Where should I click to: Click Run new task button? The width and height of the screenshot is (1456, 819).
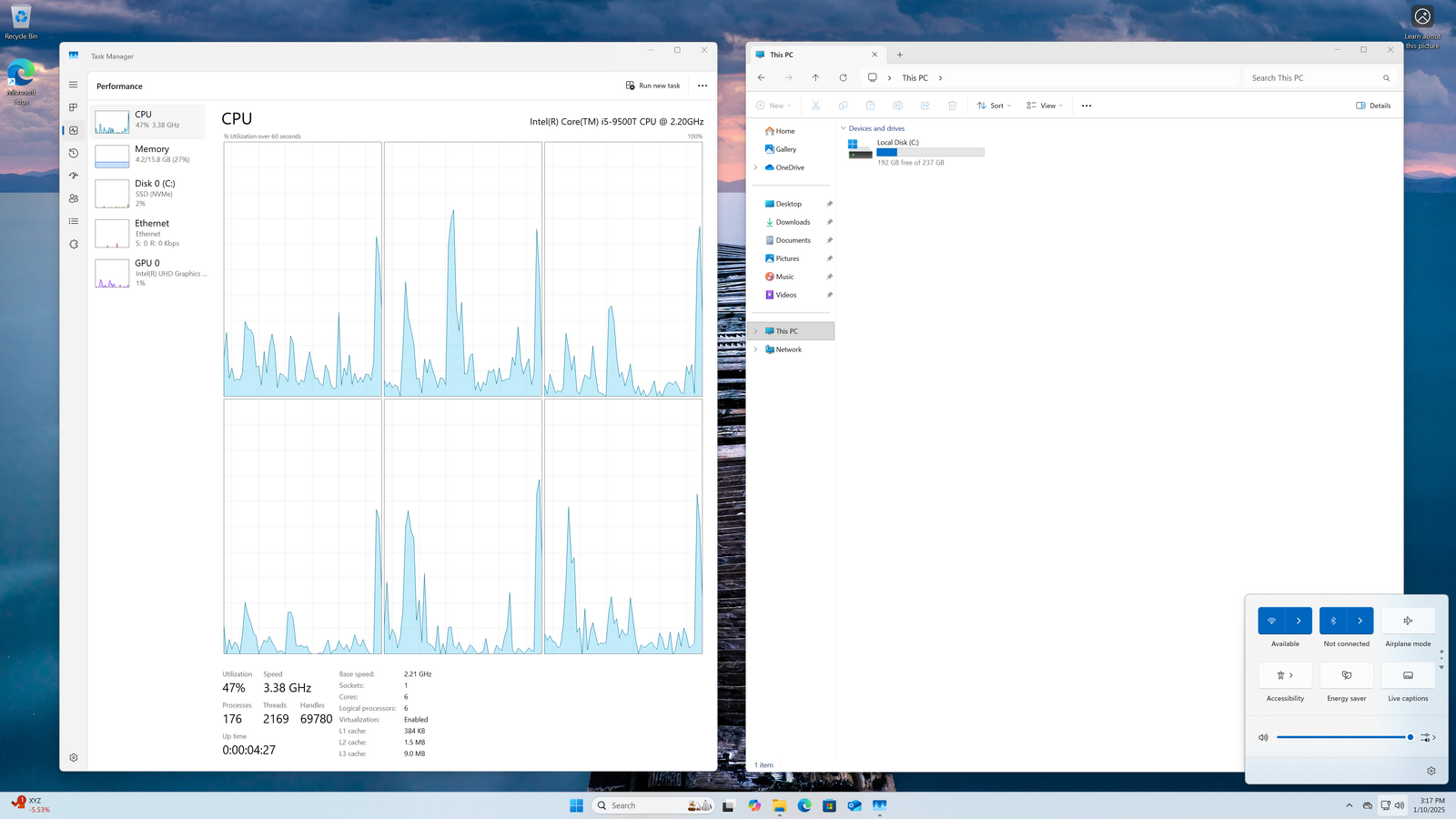(653, 86)
